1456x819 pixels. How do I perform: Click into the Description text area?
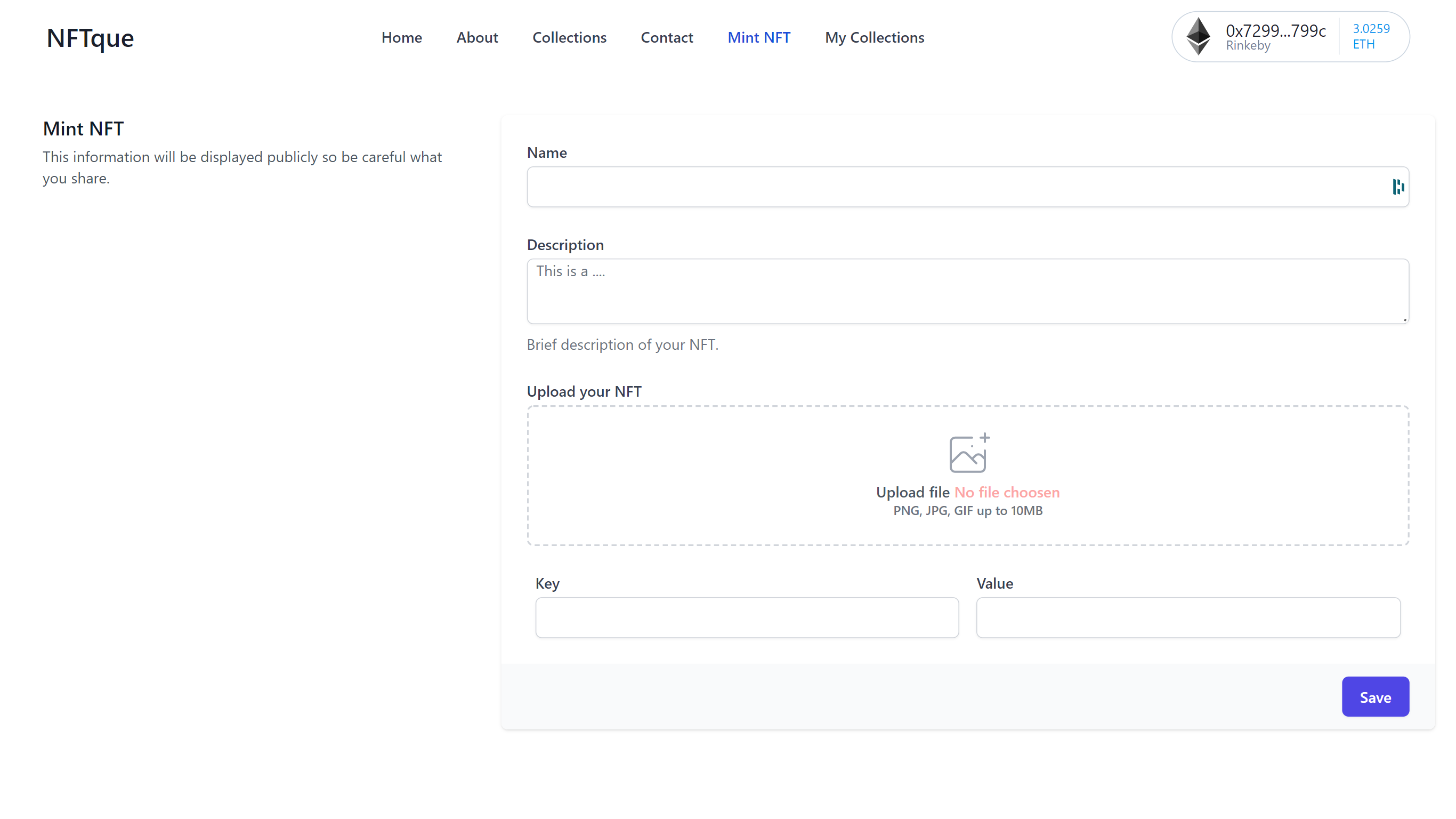coord(968,291)
